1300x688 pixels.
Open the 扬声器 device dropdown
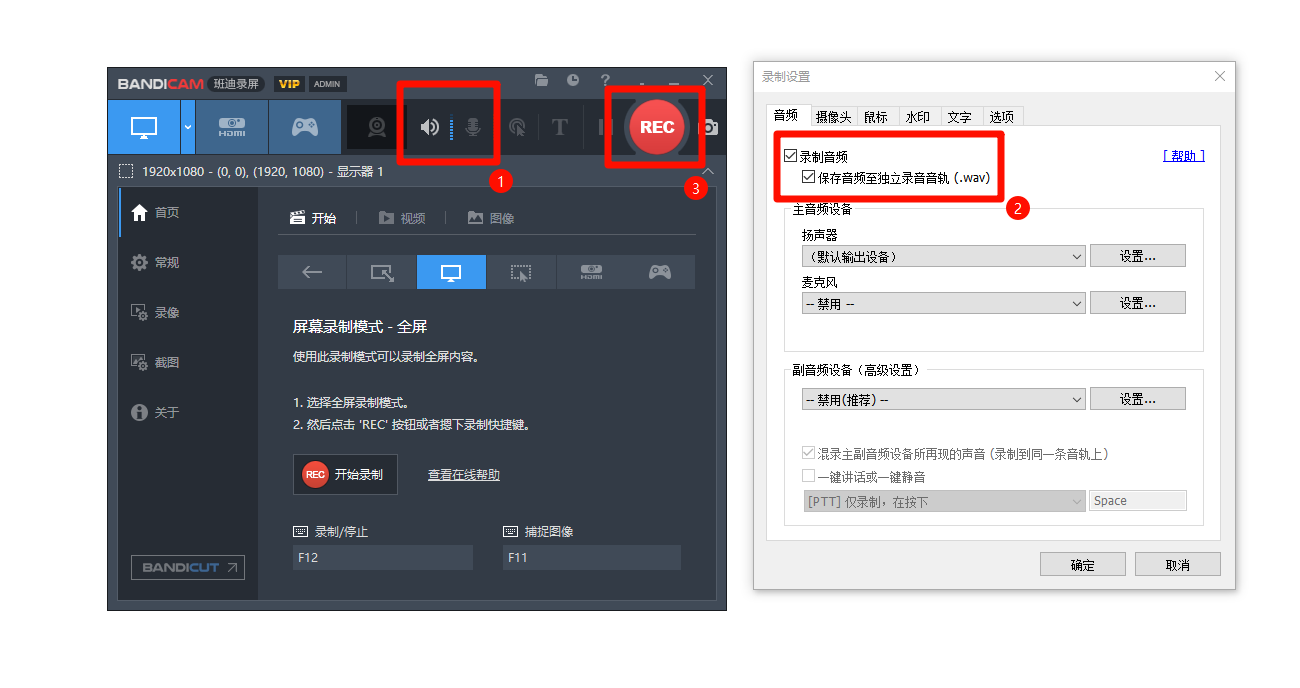(x=943, y=257)
